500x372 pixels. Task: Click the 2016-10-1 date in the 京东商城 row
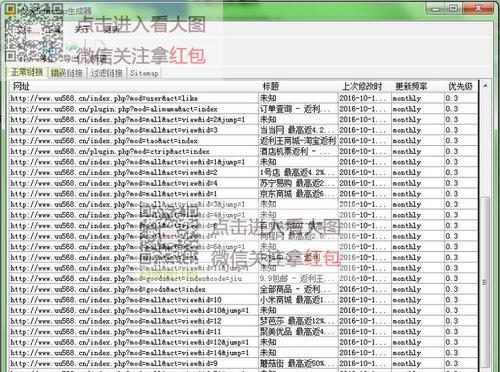(x=364, y=194)
